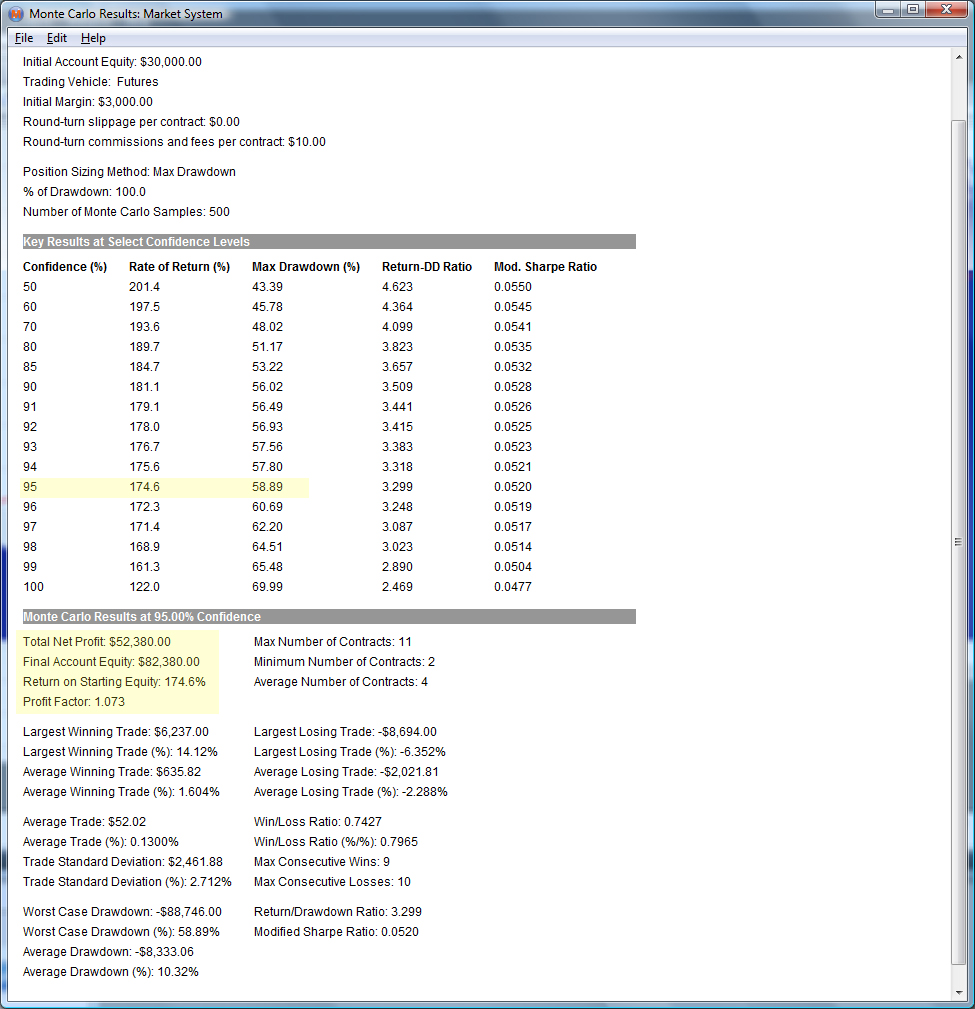
Task: Click max drawdown value 43.39
Action: click(267, 287)
